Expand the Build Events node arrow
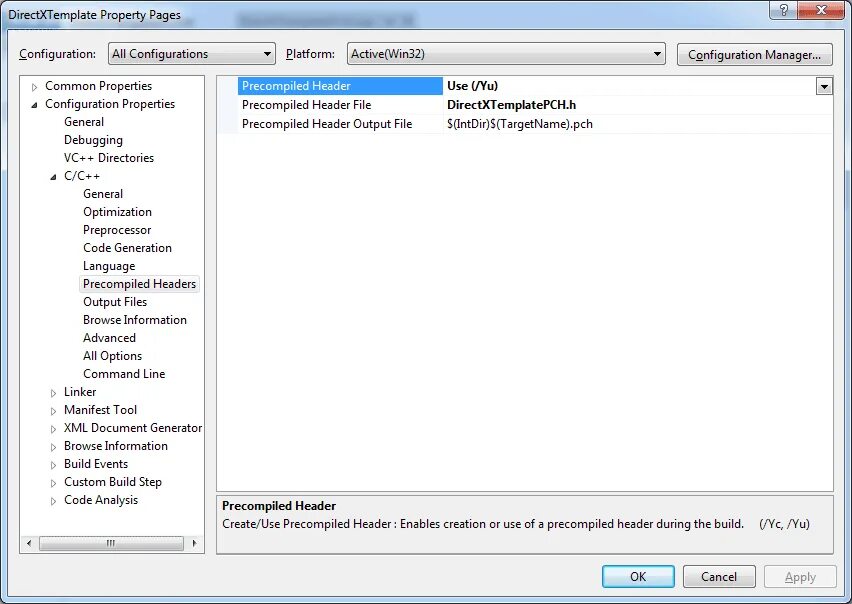 coord(53,464)
